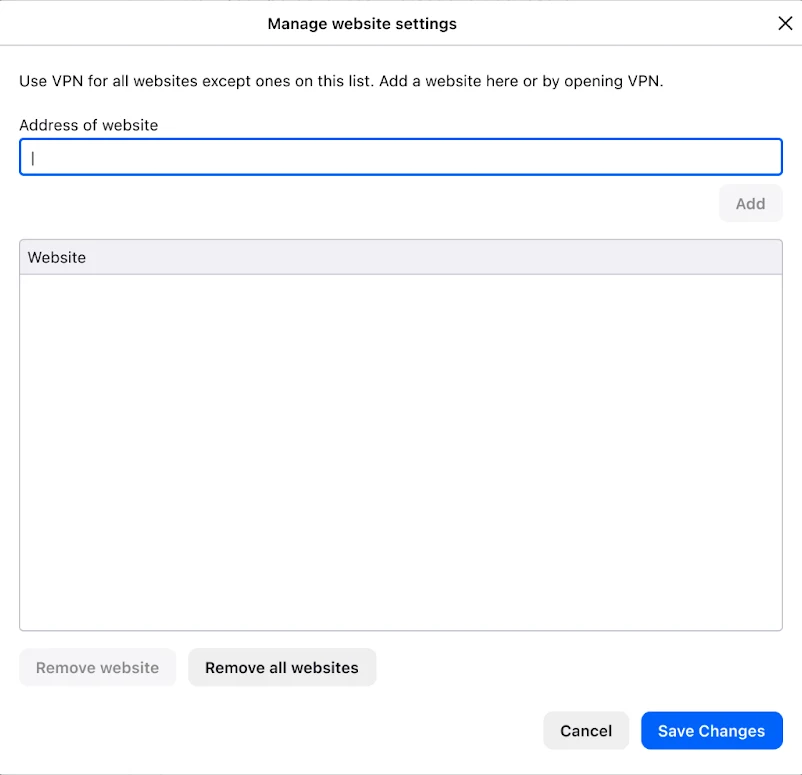Dismiss the dialog with the X icon

tap(785, 23)
